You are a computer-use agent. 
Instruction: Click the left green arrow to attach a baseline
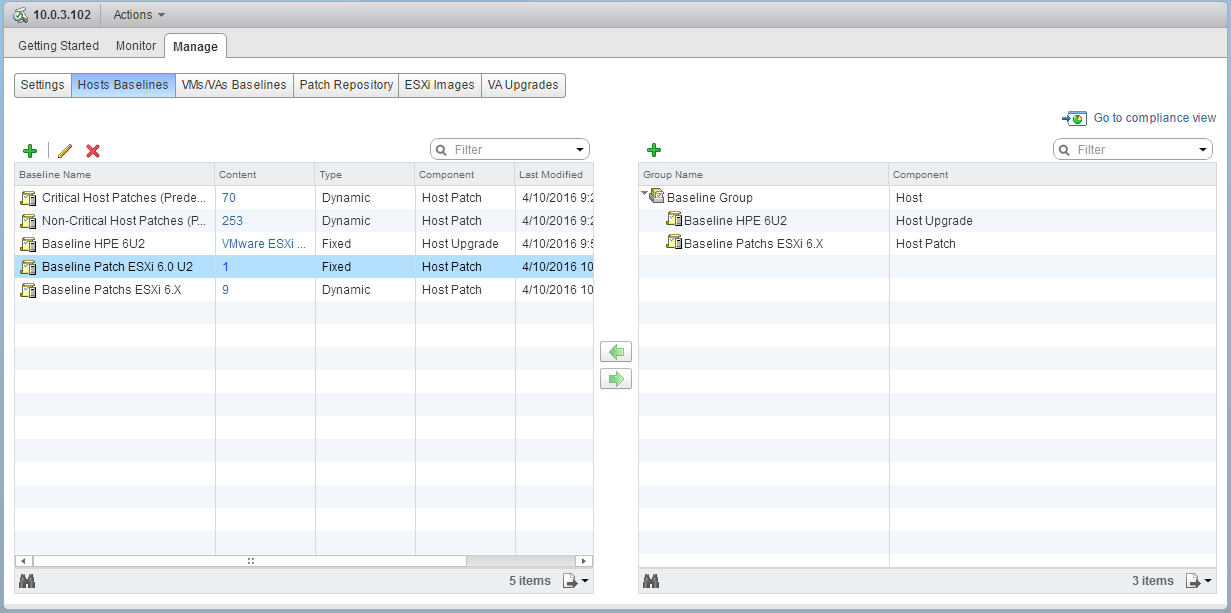(616, 352)
